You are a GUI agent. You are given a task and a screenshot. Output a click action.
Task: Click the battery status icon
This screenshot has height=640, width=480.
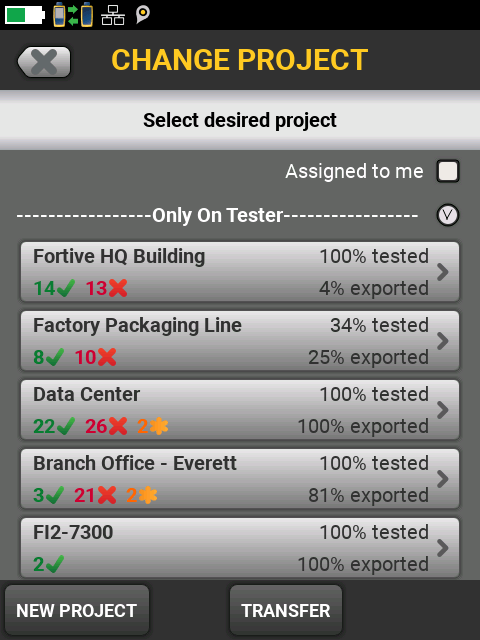24,15
